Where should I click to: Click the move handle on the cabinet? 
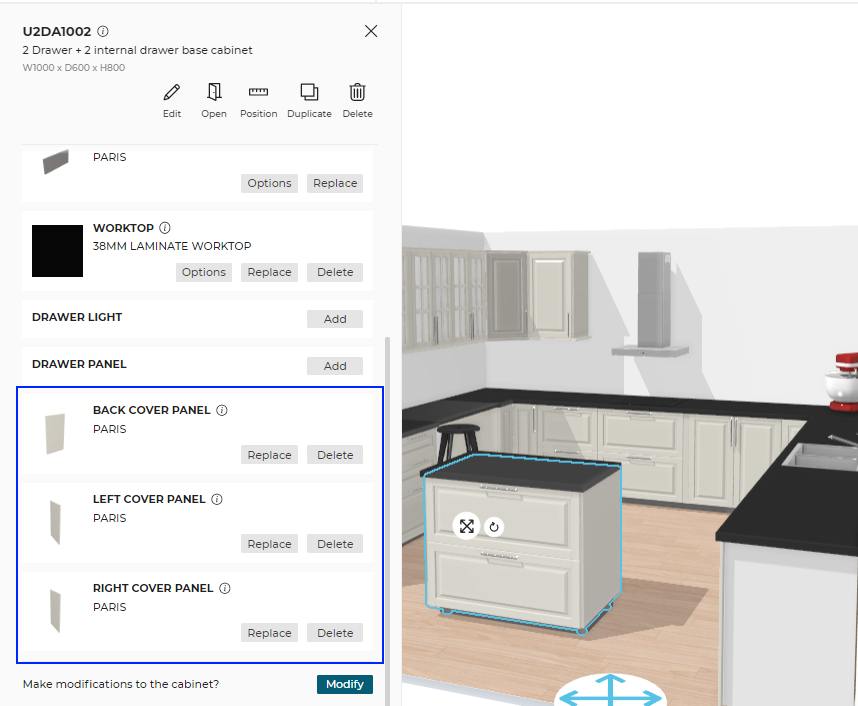[466, 527]
